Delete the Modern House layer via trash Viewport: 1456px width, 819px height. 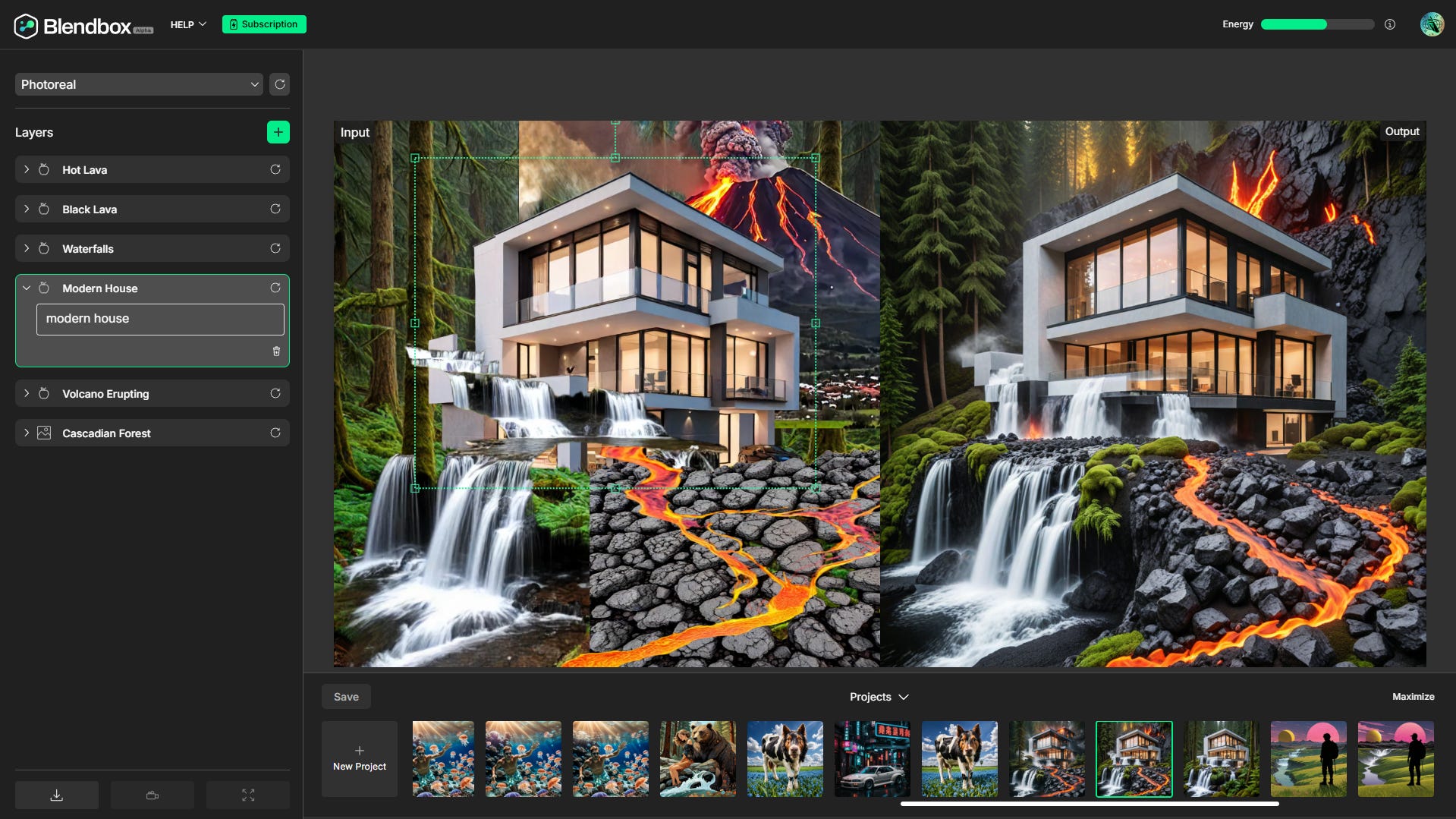pos(276,351)
